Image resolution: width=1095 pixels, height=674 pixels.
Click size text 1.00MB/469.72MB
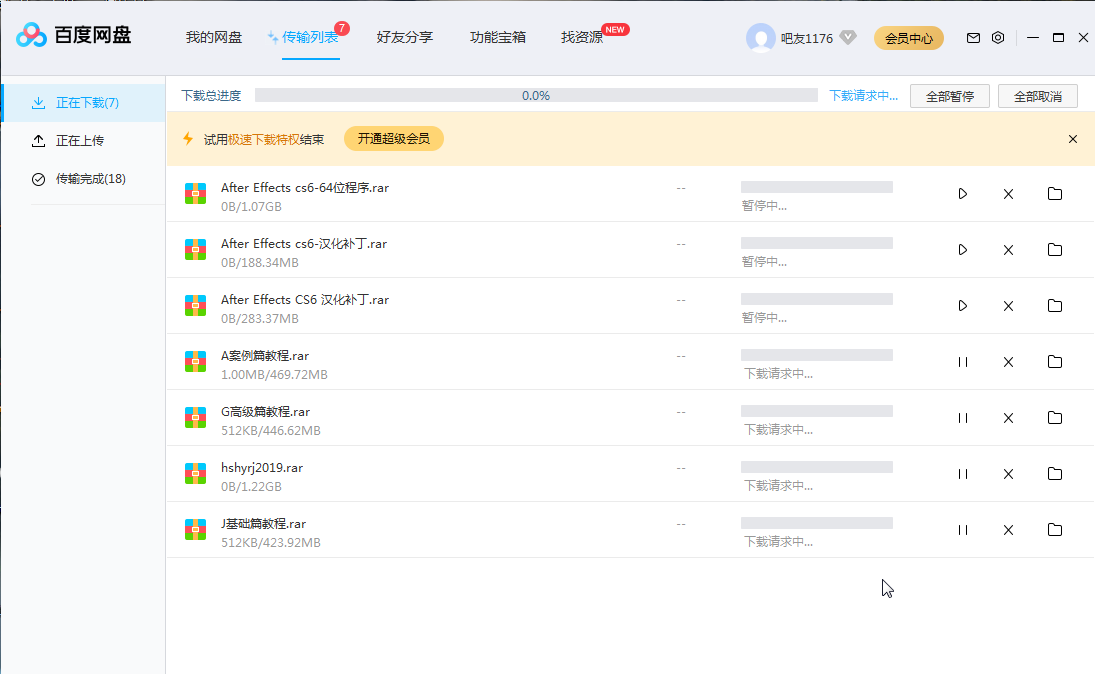(x=274, y=375)
